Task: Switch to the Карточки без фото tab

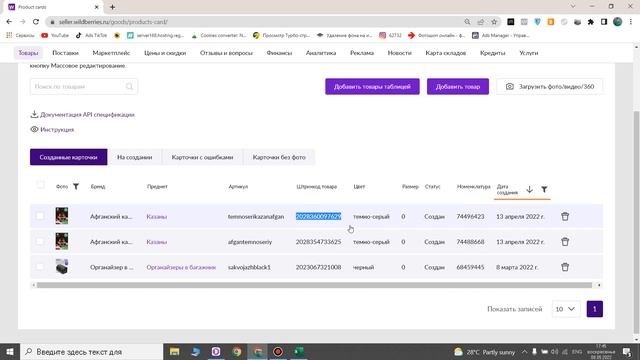Action: point(279,157)
